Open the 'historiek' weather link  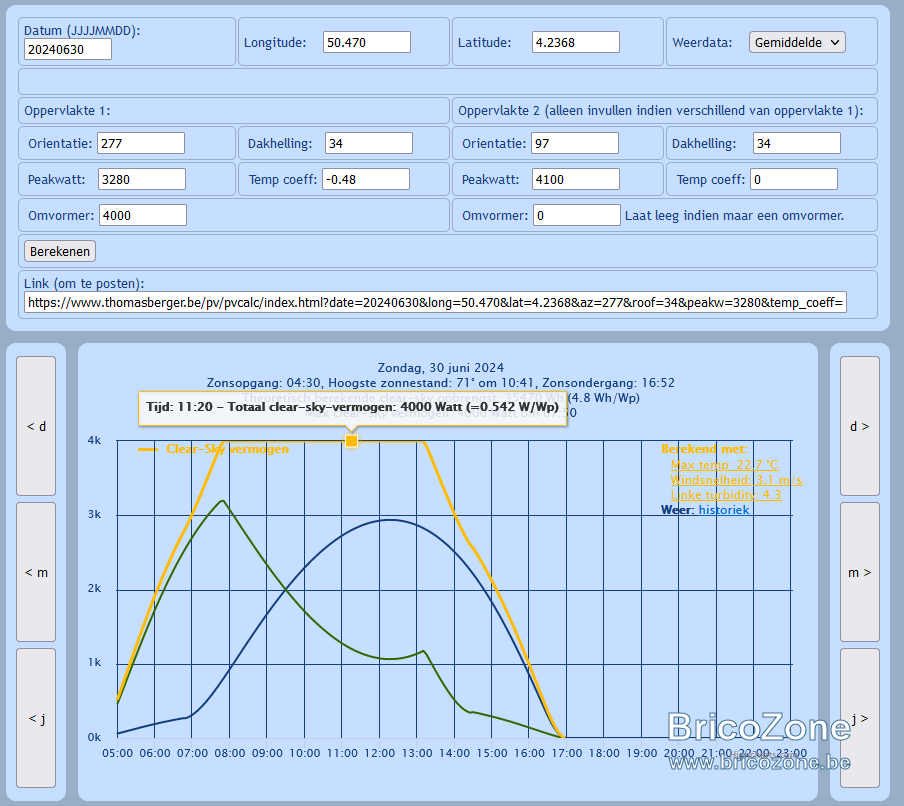(724, 510)
